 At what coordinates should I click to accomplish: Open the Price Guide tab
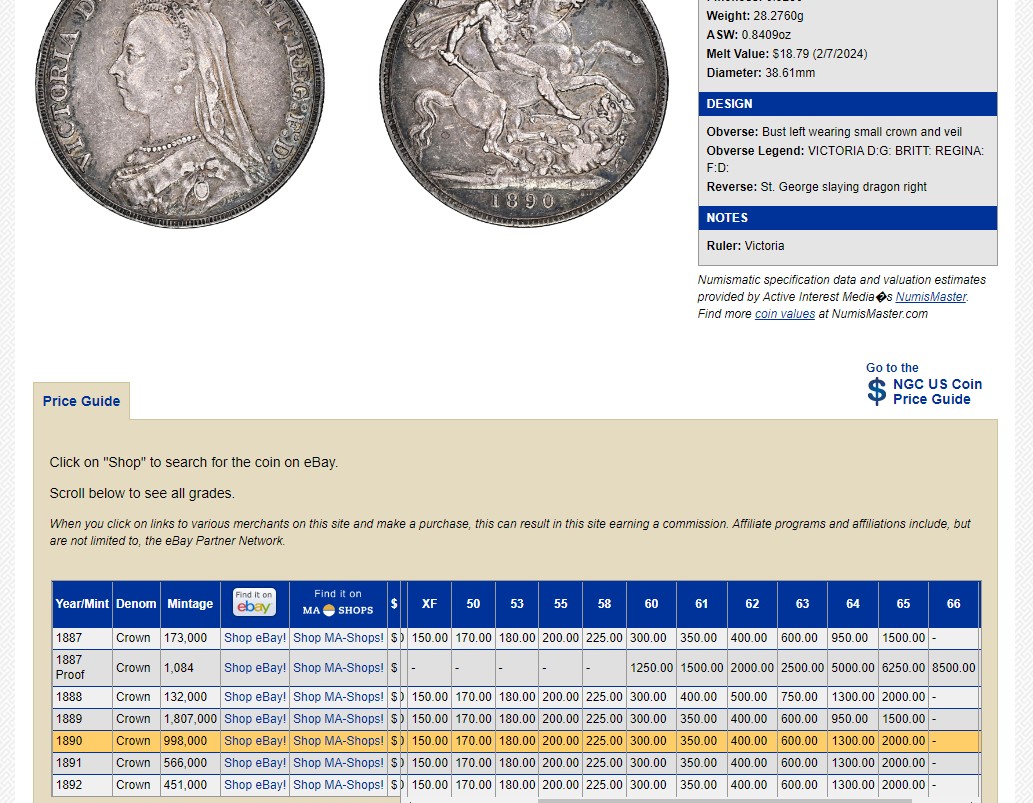pyautogui.click(x=81, y=401)
